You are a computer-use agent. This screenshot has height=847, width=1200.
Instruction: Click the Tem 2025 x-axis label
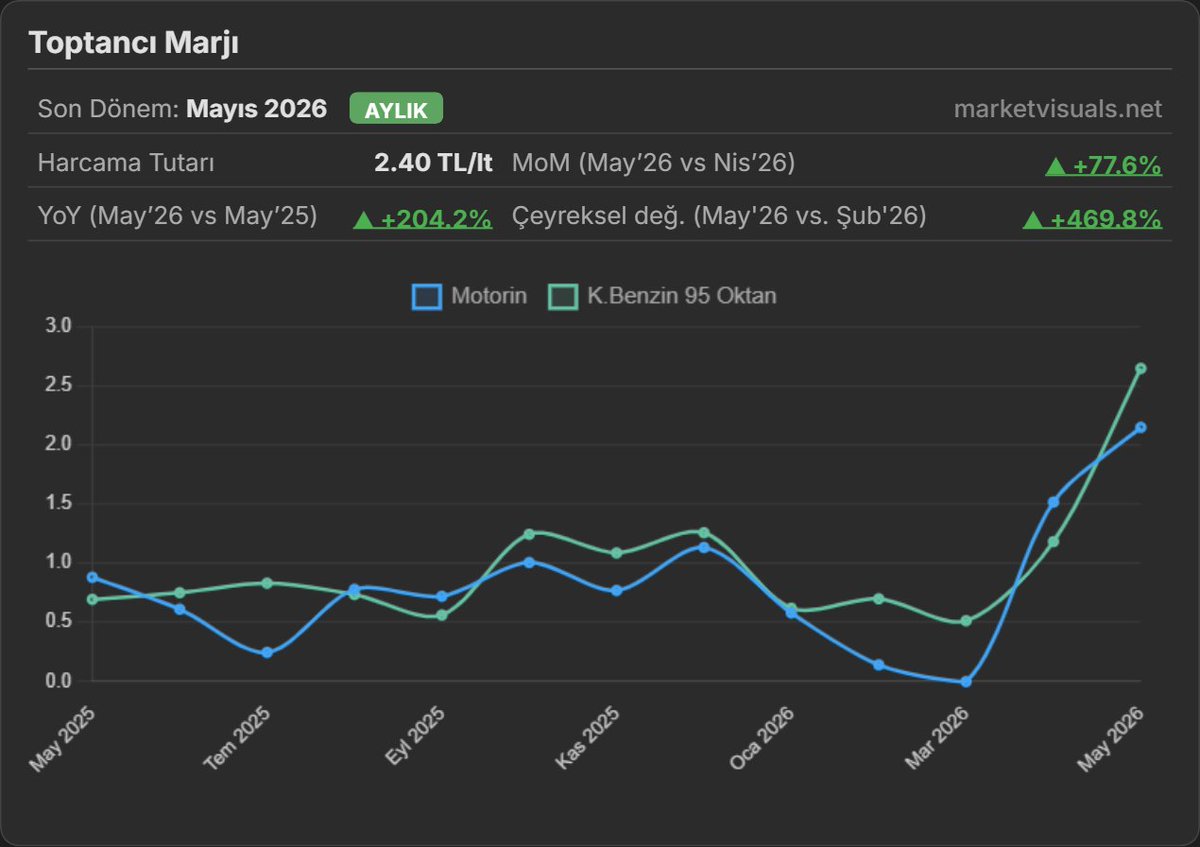pyautogui.click(x=238, y=738)
